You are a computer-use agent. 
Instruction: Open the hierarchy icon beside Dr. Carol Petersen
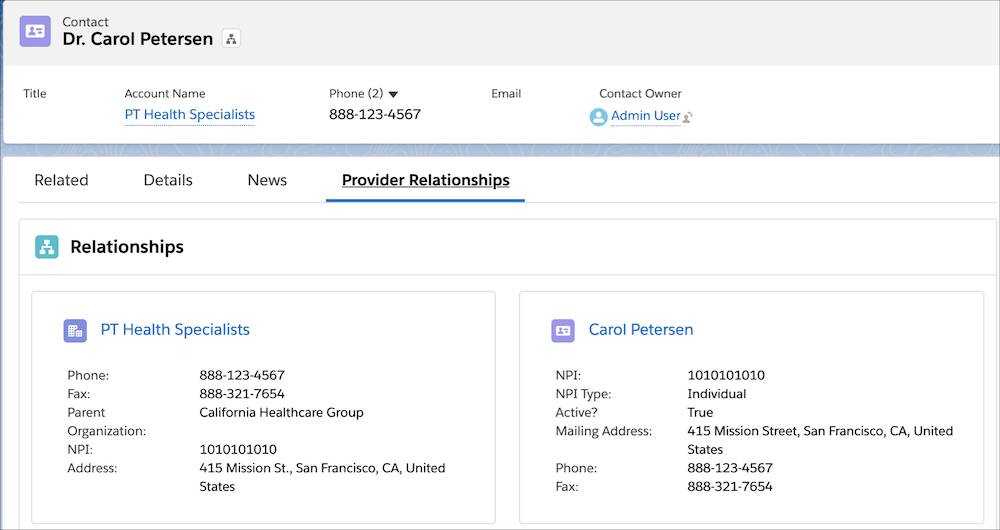(232, 39)
